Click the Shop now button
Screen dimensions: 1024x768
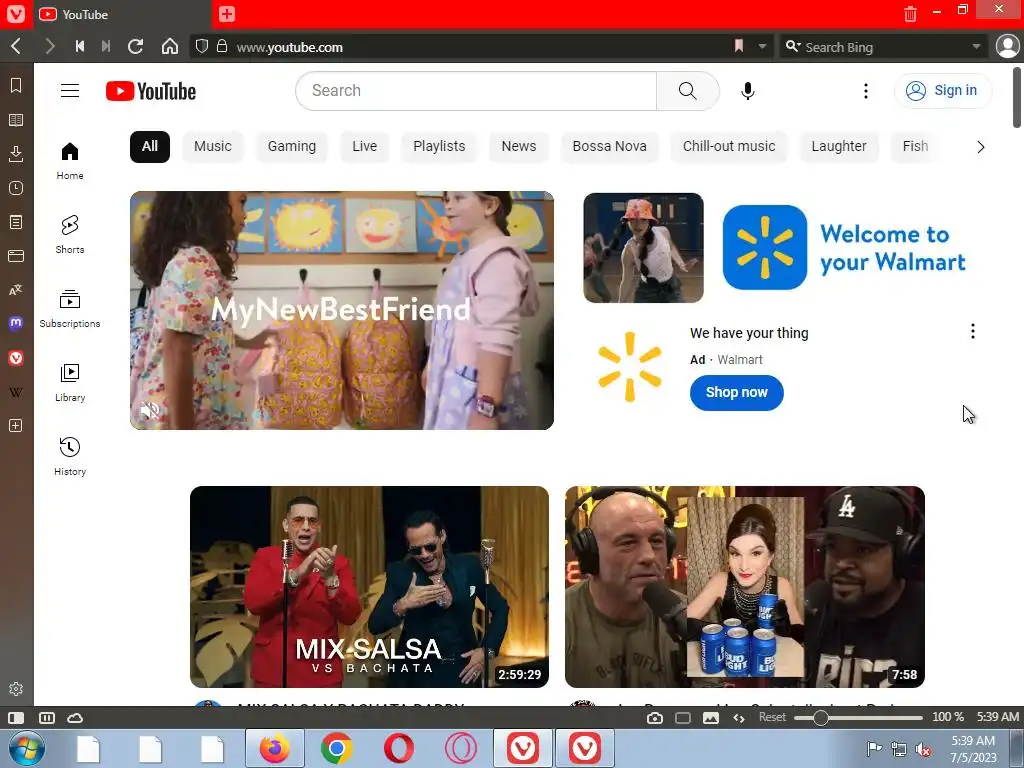tap(736, 392)
